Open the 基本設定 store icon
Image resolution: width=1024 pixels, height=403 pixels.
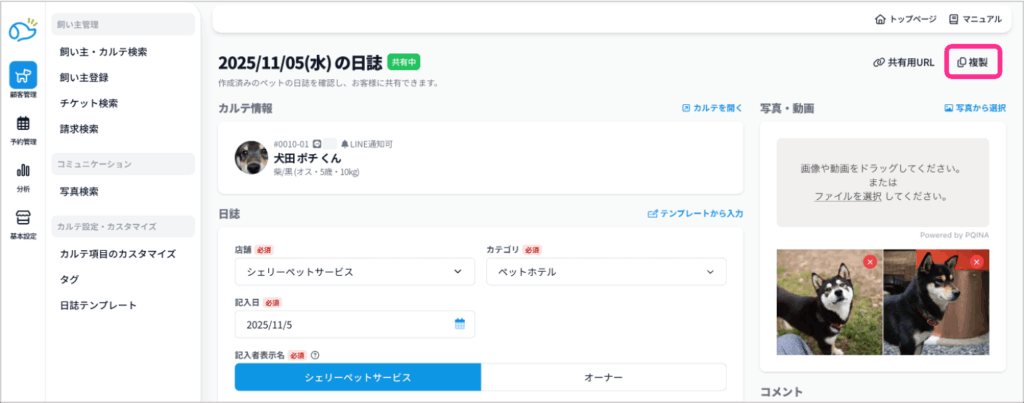point(23,220)
